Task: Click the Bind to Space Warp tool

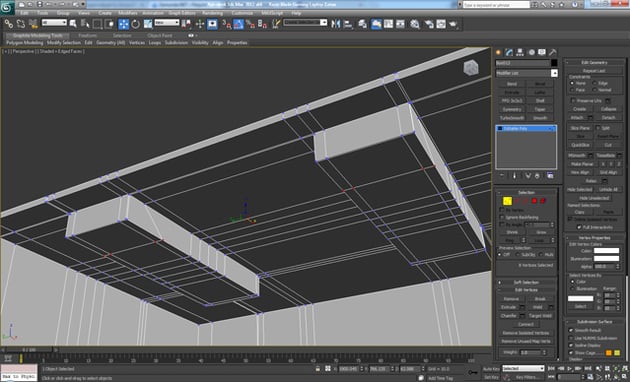Action: click(33, 24)
